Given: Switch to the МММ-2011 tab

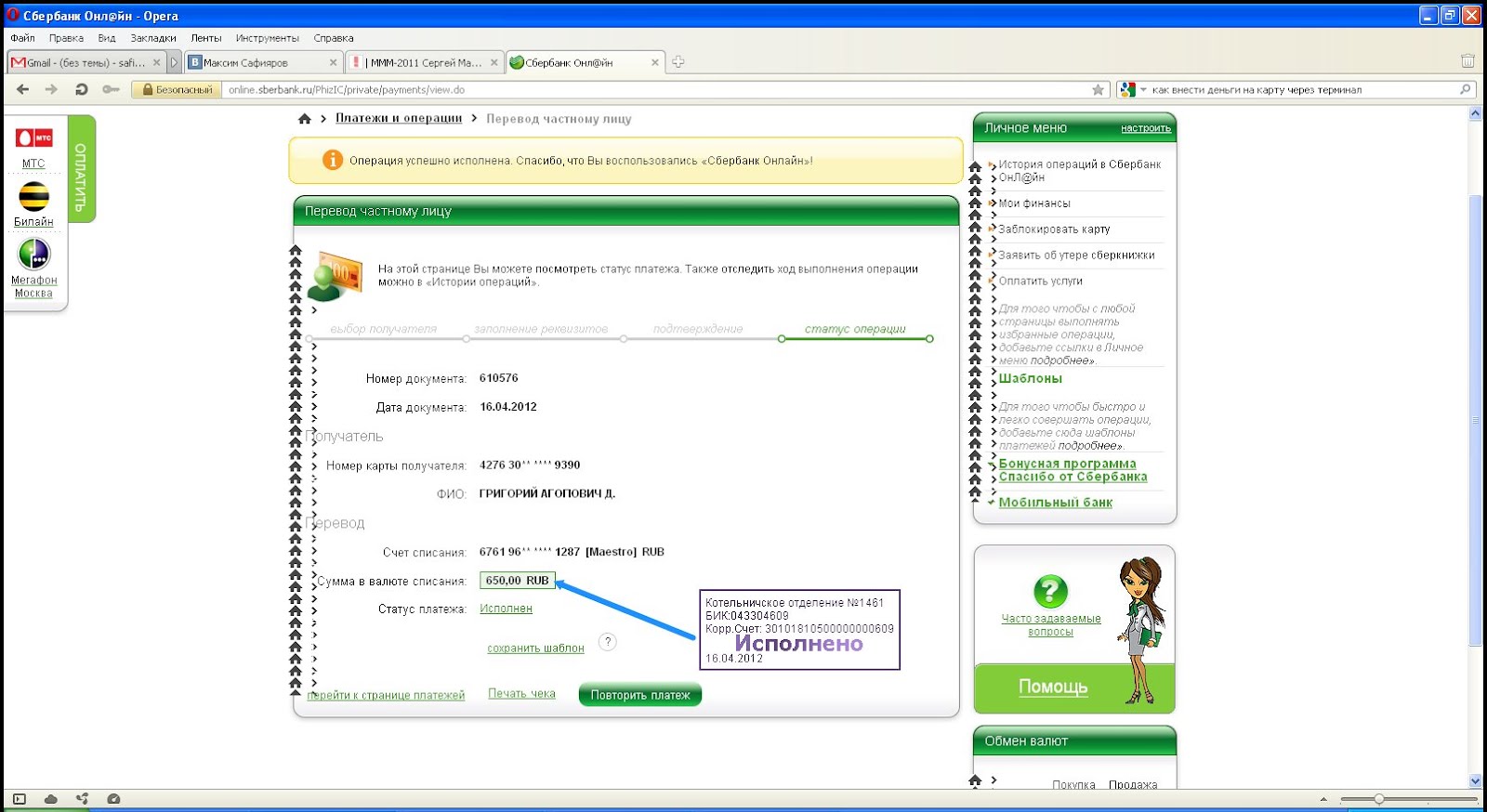Looking at the screenshot, I should click(424, 62).
